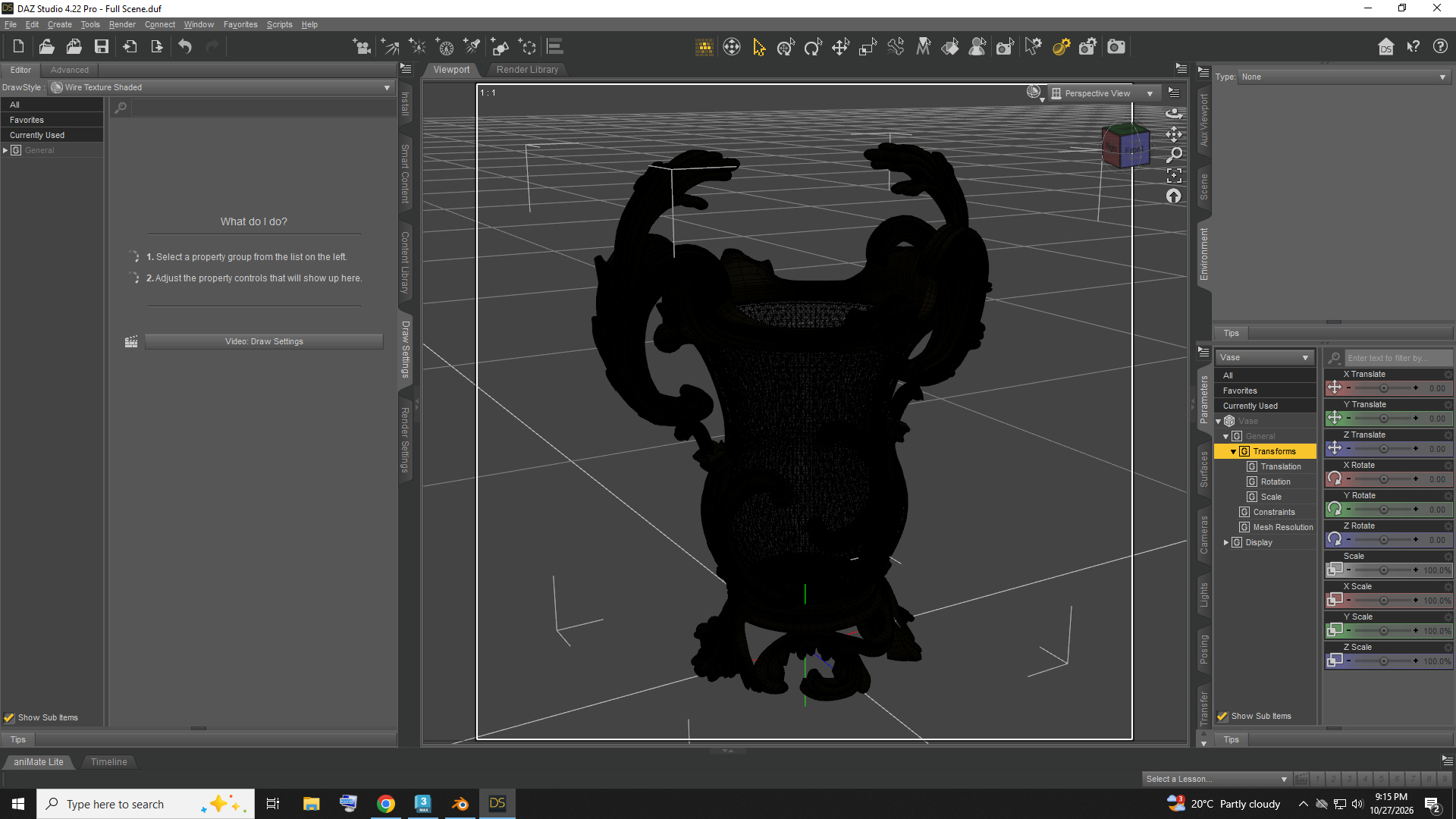Open the Vase node selection dropdown

[x=1264, y=357]
